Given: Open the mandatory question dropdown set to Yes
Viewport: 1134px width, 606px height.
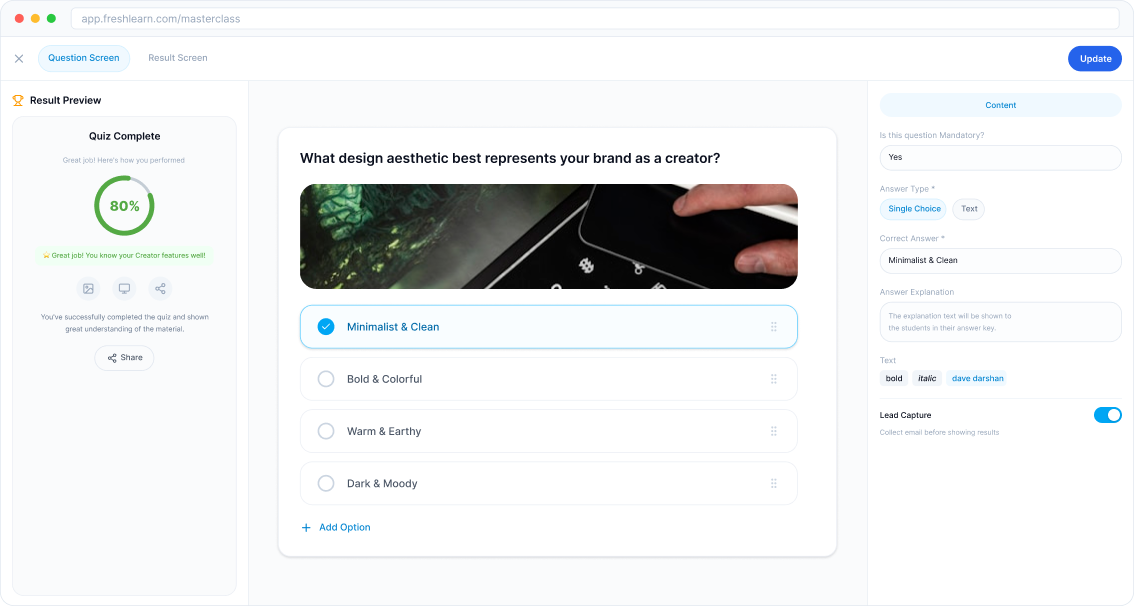Looking at the screenshot, I should click(1000, 157).
